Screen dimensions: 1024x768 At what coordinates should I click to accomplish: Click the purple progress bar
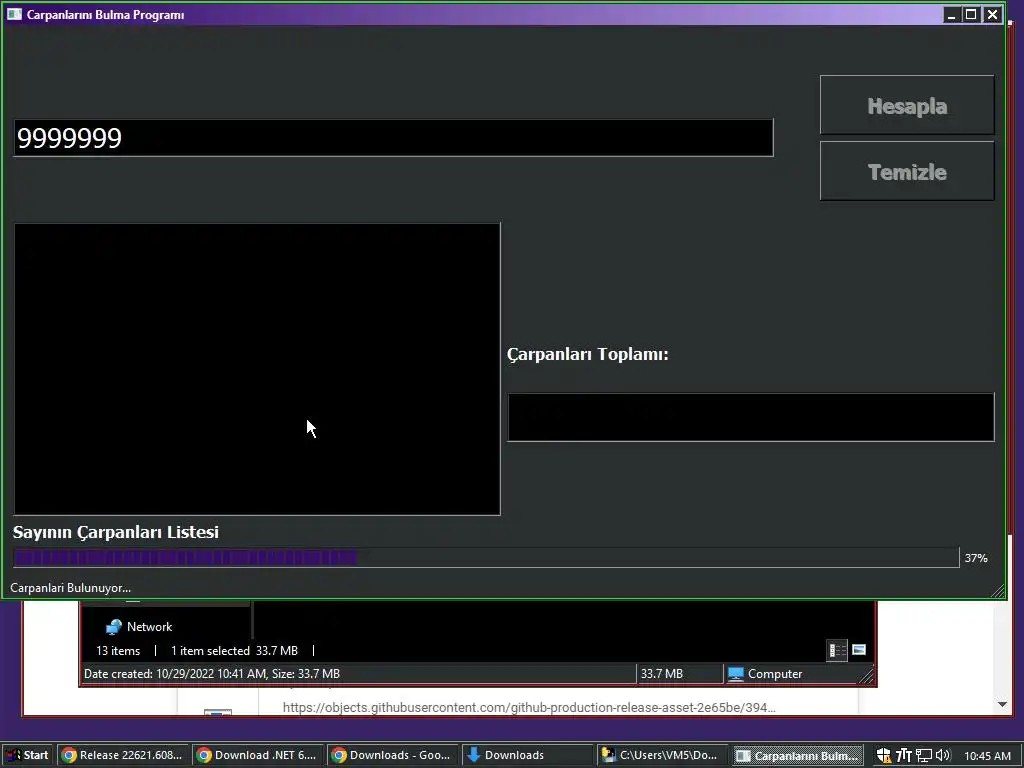(486, 558)
